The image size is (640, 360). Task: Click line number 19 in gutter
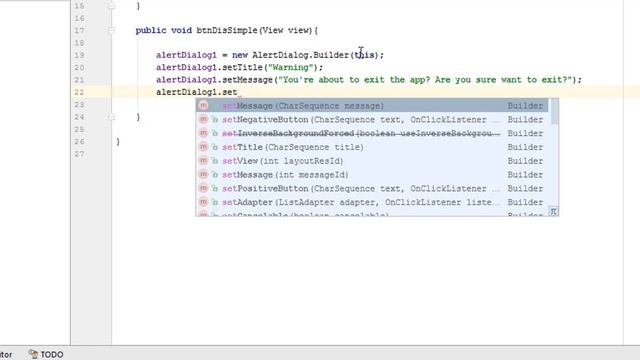pos(79,55)
